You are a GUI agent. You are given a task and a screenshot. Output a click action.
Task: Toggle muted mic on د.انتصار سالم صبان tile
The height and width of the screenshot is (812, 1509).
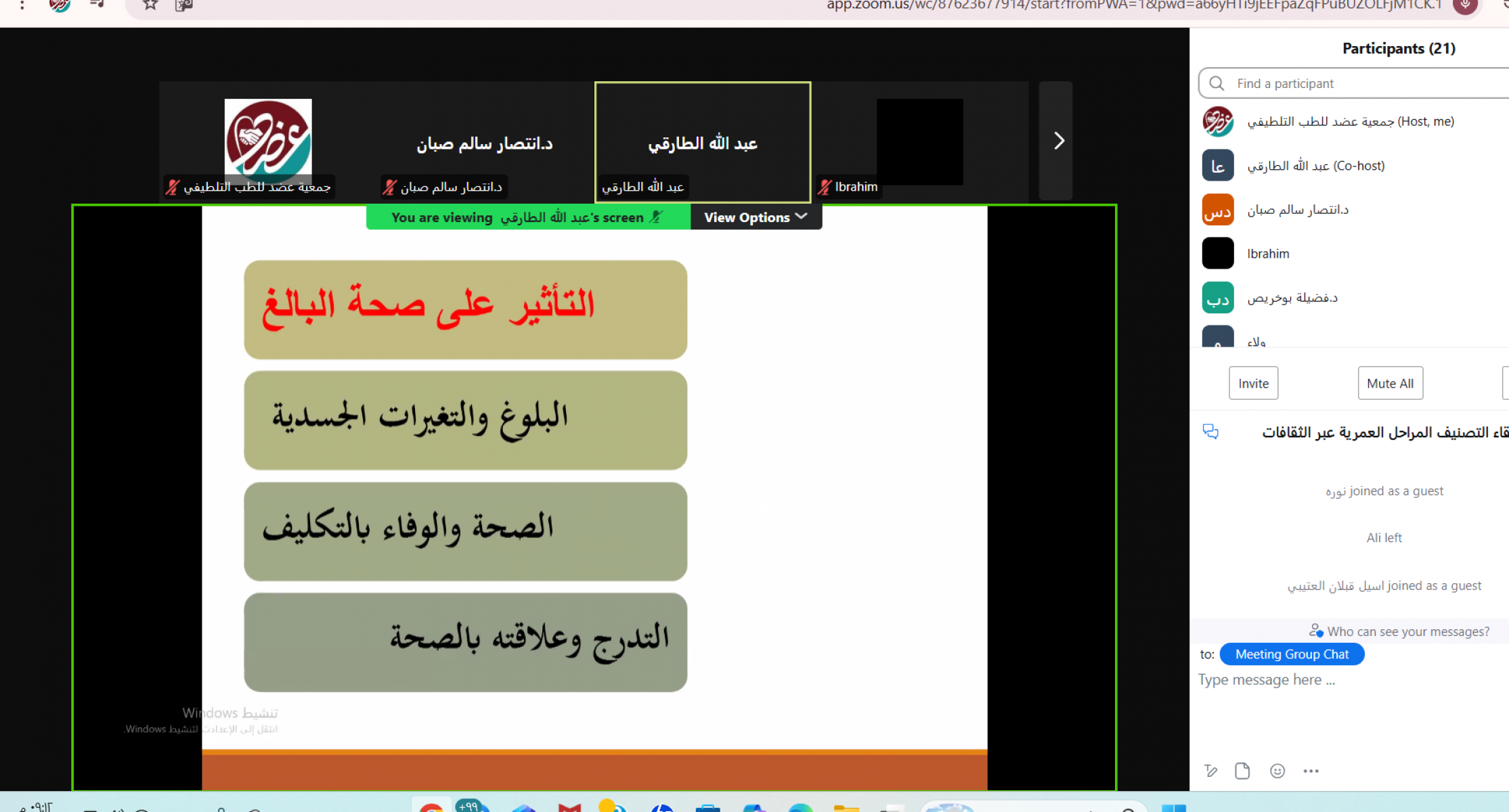pyautogui.click(x=389, y=187)
